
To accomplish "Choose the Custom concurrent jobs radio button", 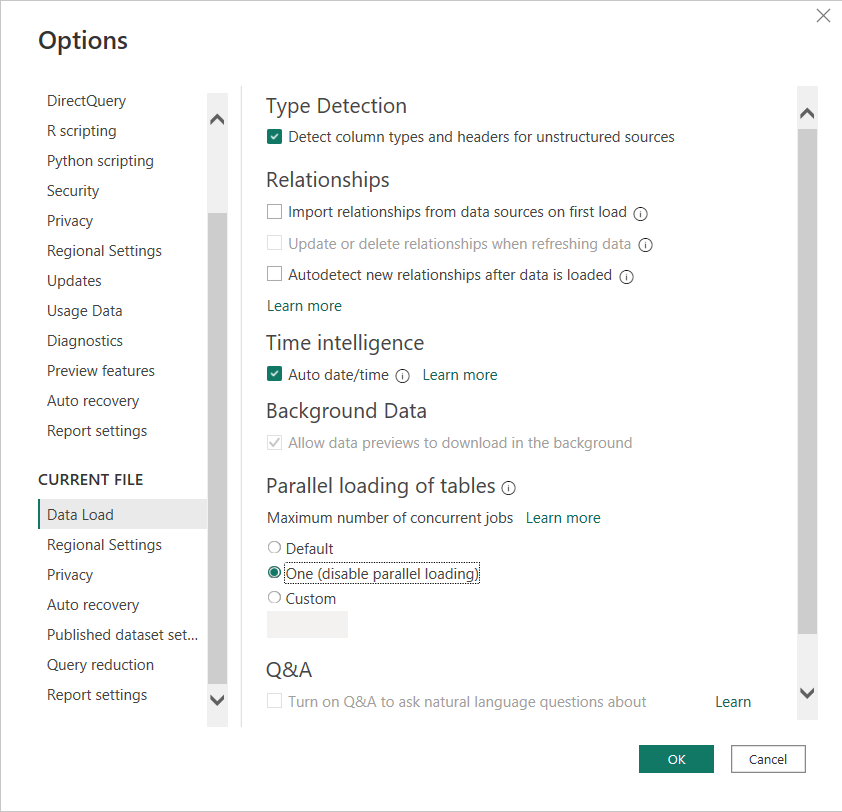I will (274, 597).
